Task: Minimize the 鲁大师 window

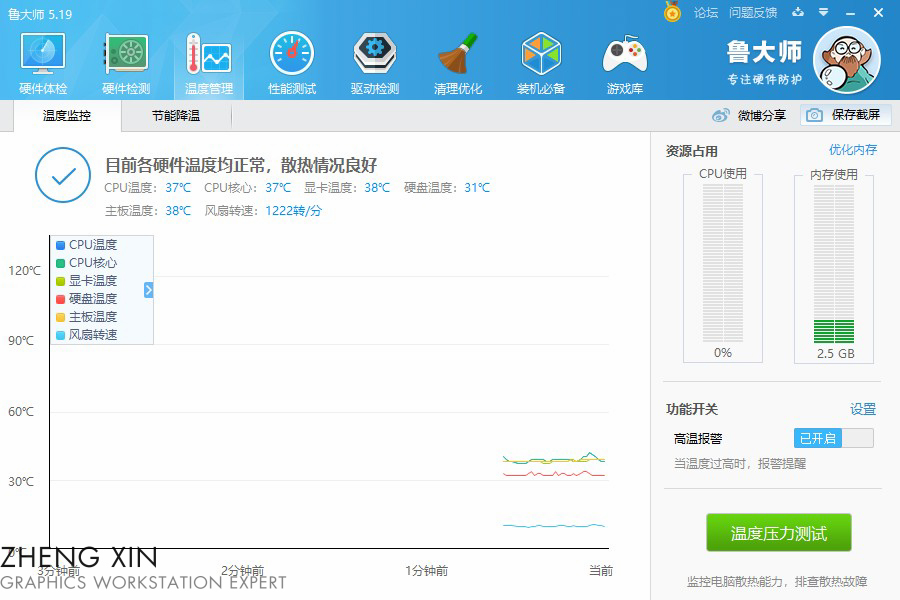Action: [851, 13]
